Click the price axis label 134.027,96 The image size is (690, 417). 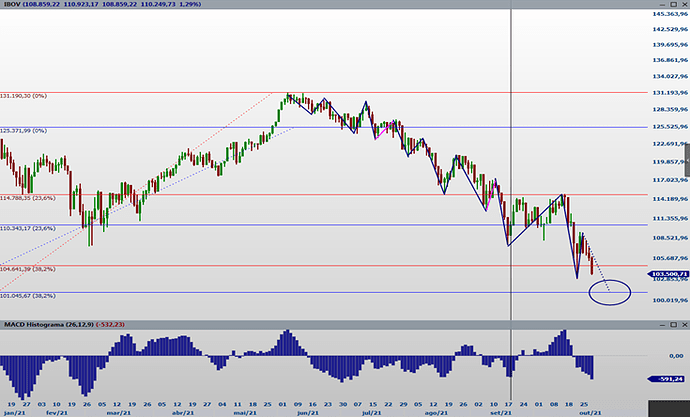point(670,77)
